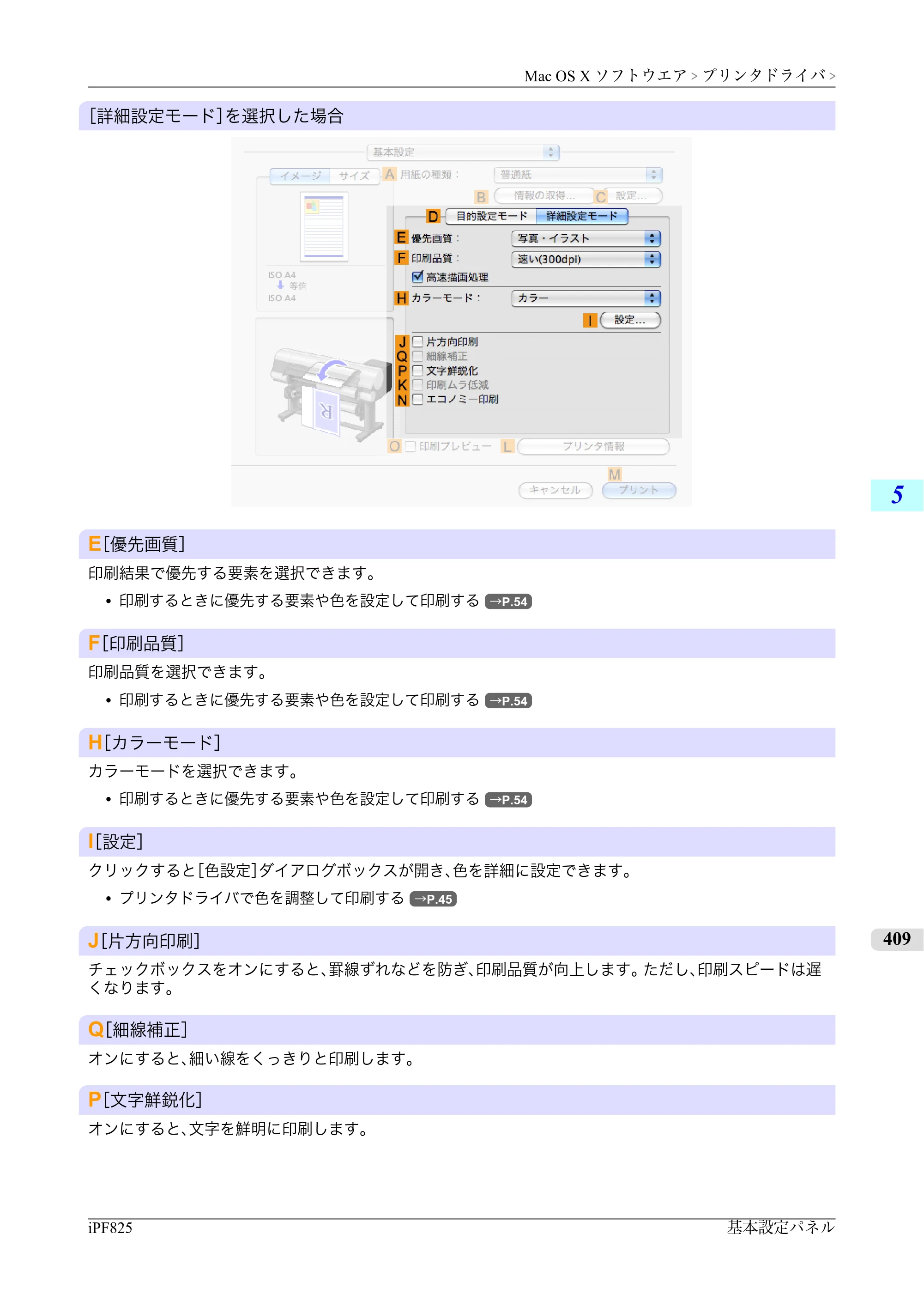Toggle the 印刷プレビュー checkbox
This screenshot has height=1307, width=924.
pos(410,446)
